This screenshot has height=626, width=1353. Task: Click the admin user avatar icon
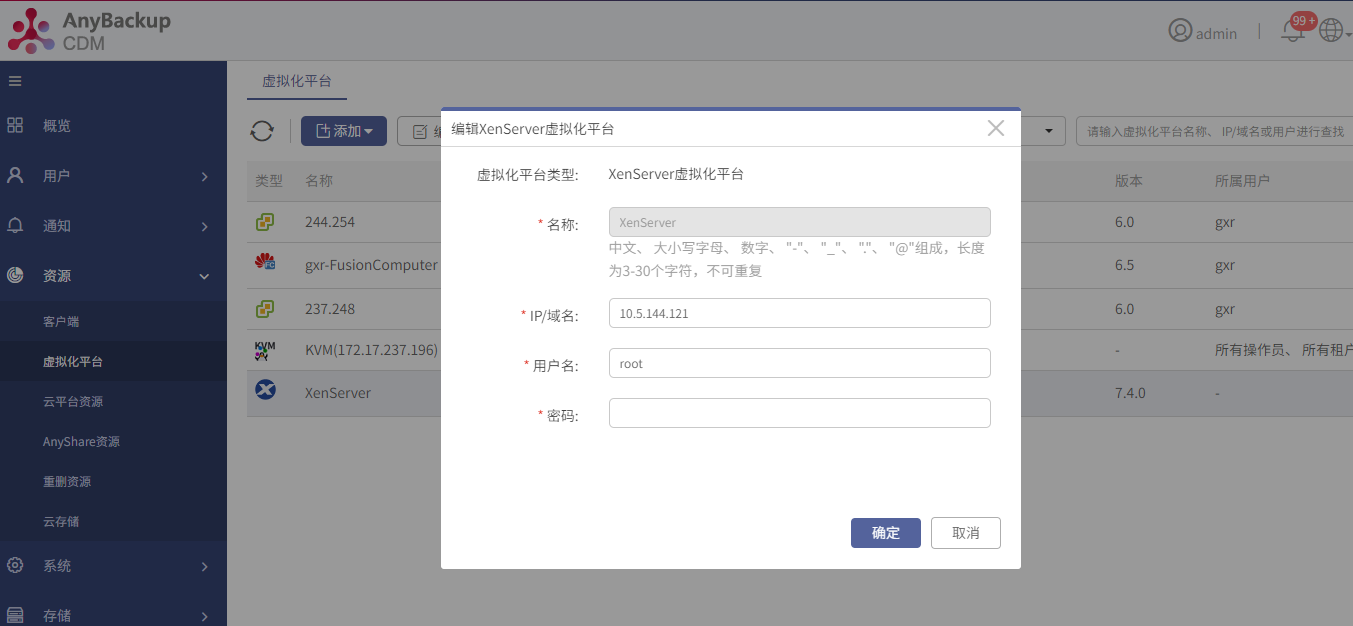click(x=1180, y=31)
